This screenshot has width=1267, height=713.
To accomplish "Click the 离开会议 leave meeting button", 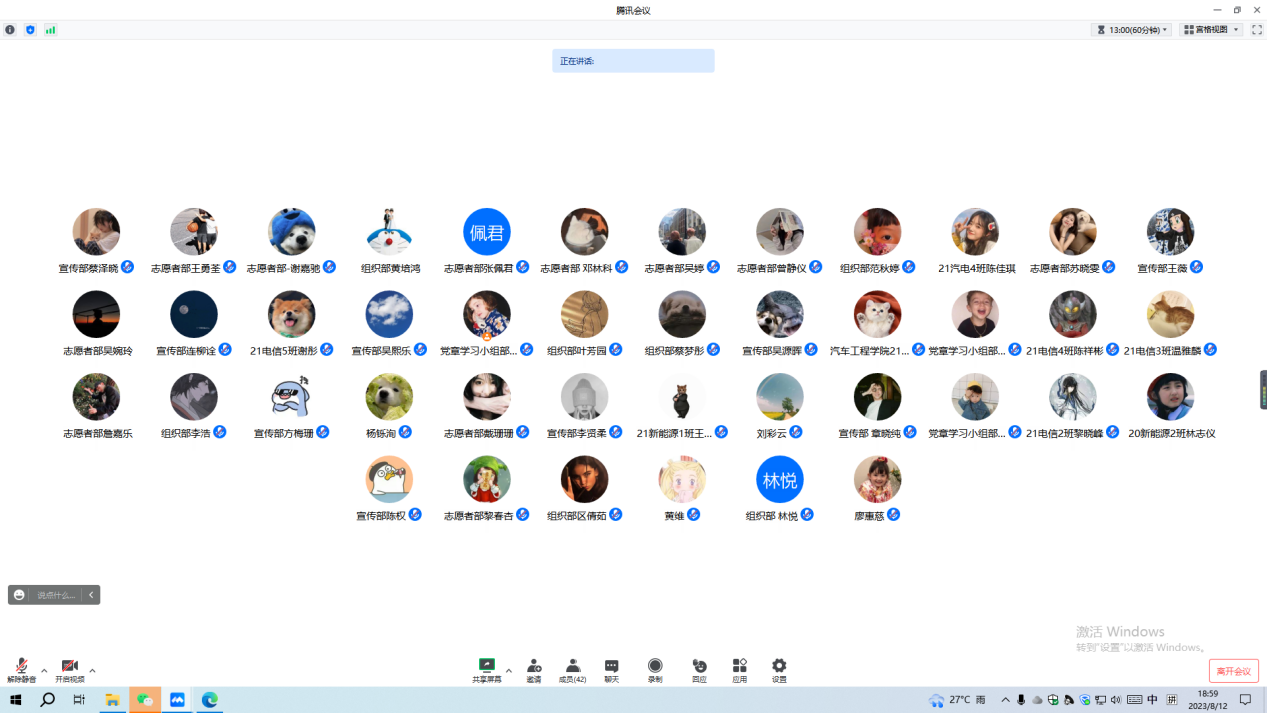I will tap(1233, 671).
